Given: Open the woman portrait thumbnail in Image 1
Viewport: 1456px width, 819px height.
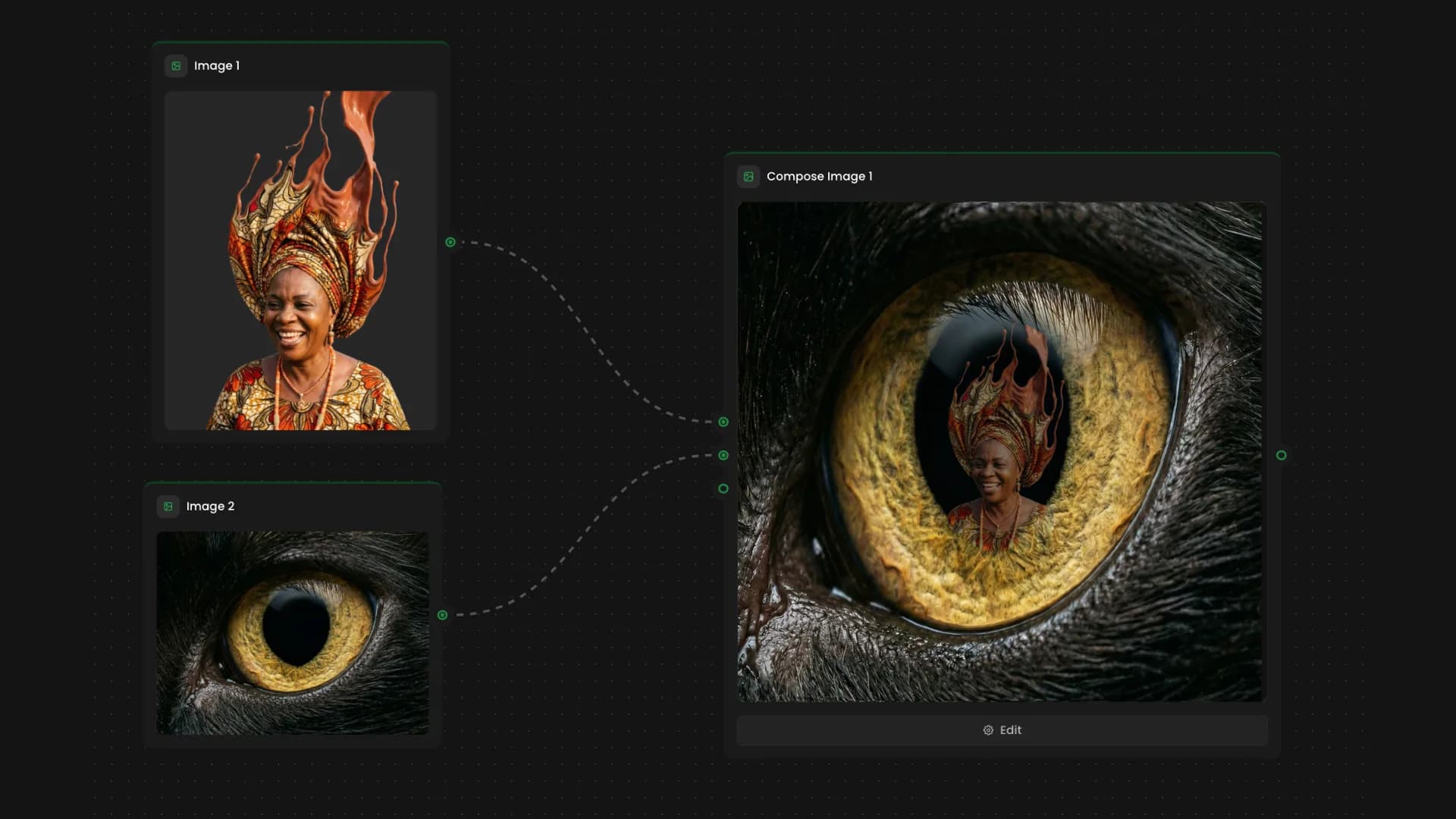Looking at the screenshot, I should pos(300,262).
